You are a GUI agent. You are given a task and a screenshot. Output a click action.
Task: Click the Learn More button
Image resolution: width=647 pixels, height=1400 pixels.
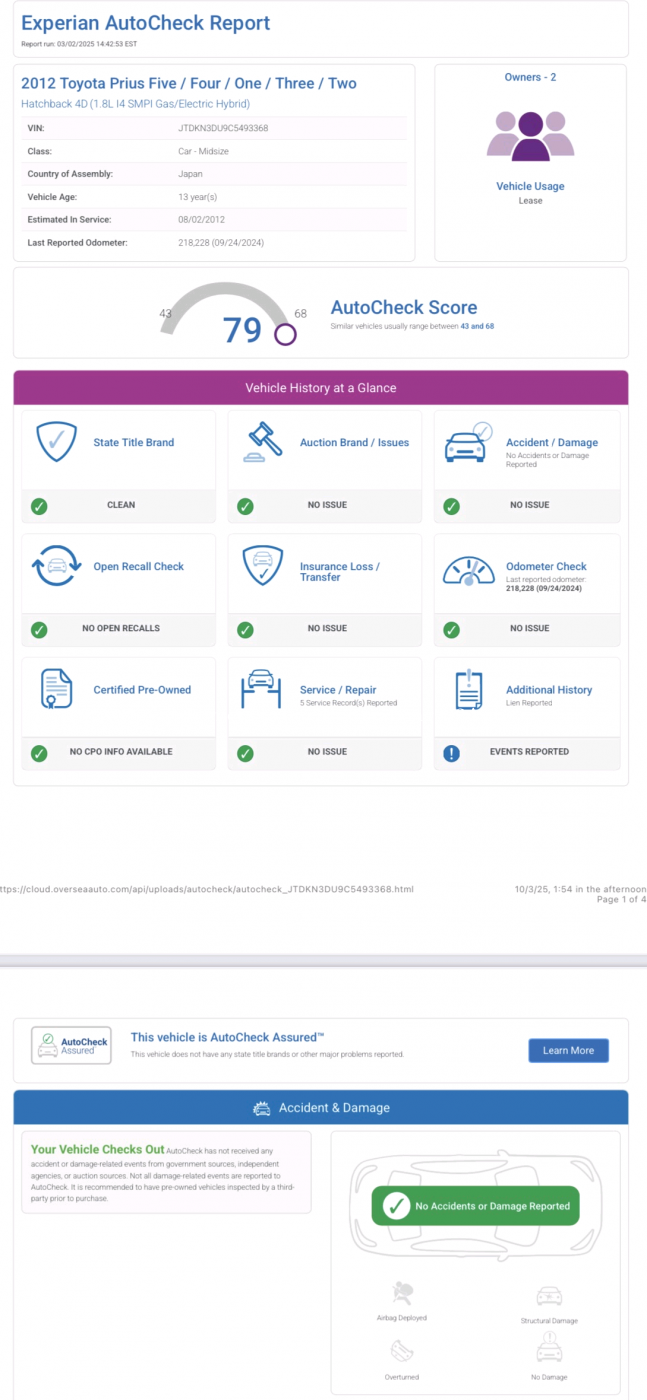(x=568, y=1050)
